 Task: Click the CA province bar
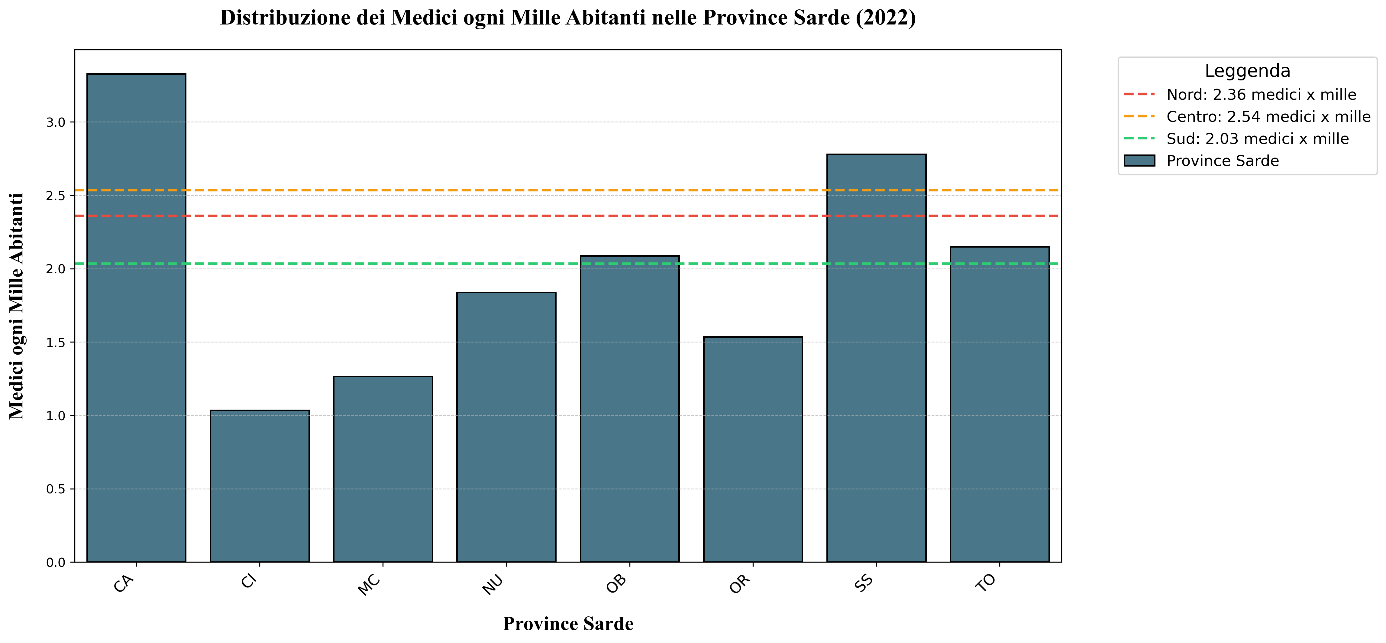136,318
